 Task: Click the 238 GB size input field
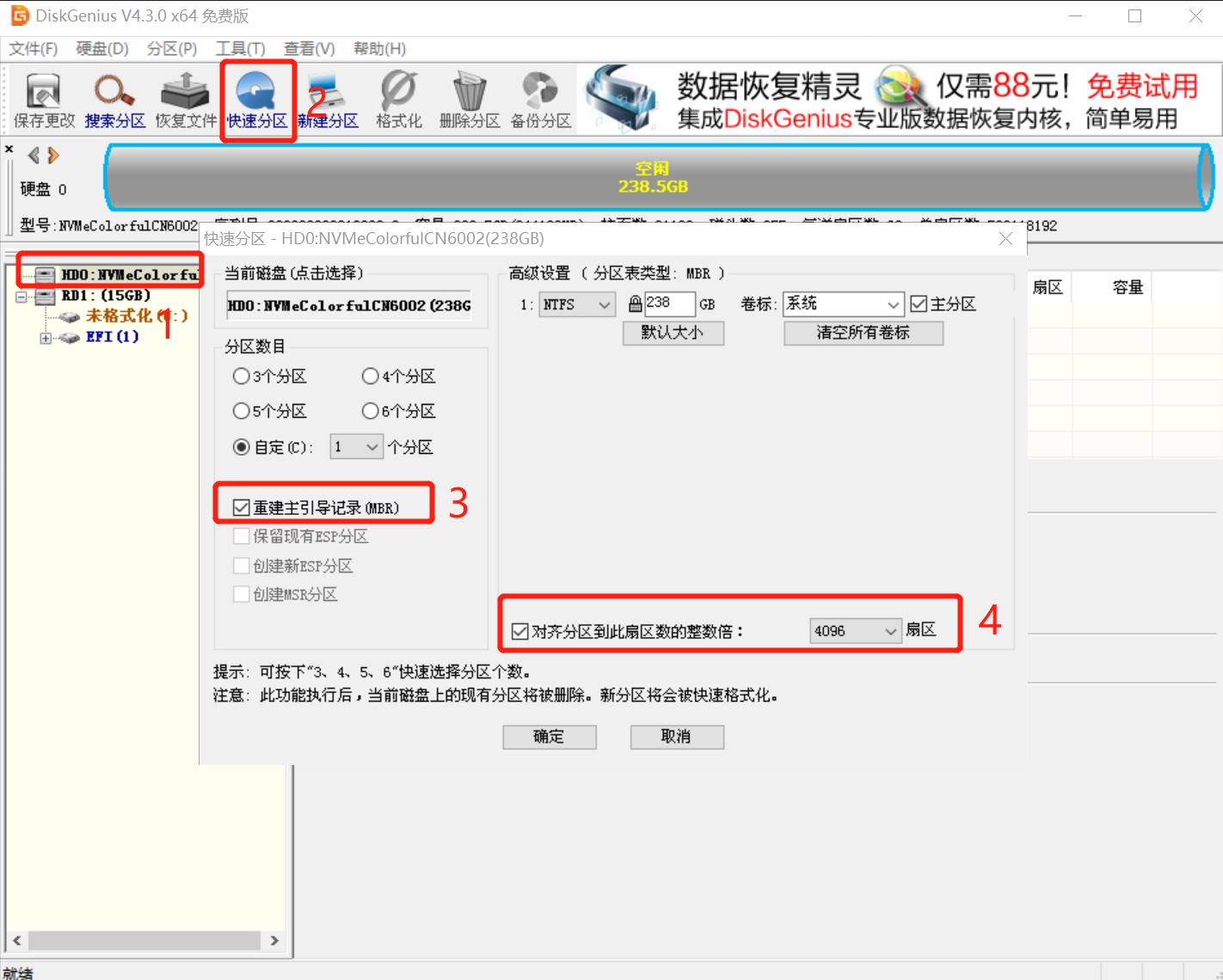669,303
